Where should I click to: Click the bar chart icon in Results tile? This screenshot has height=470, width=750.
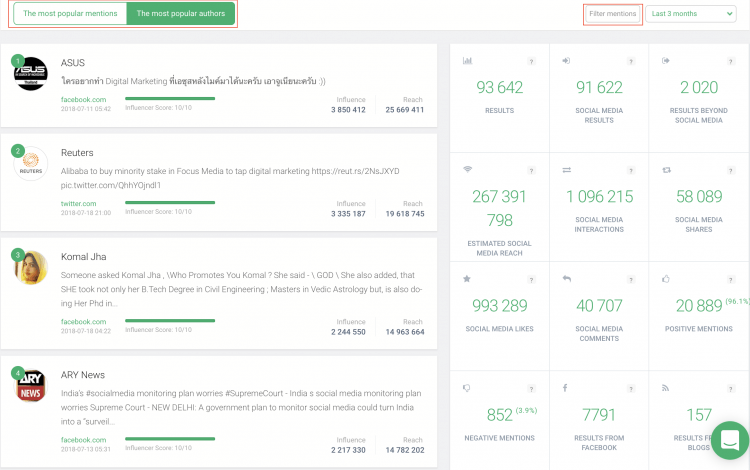click(467, 61)
